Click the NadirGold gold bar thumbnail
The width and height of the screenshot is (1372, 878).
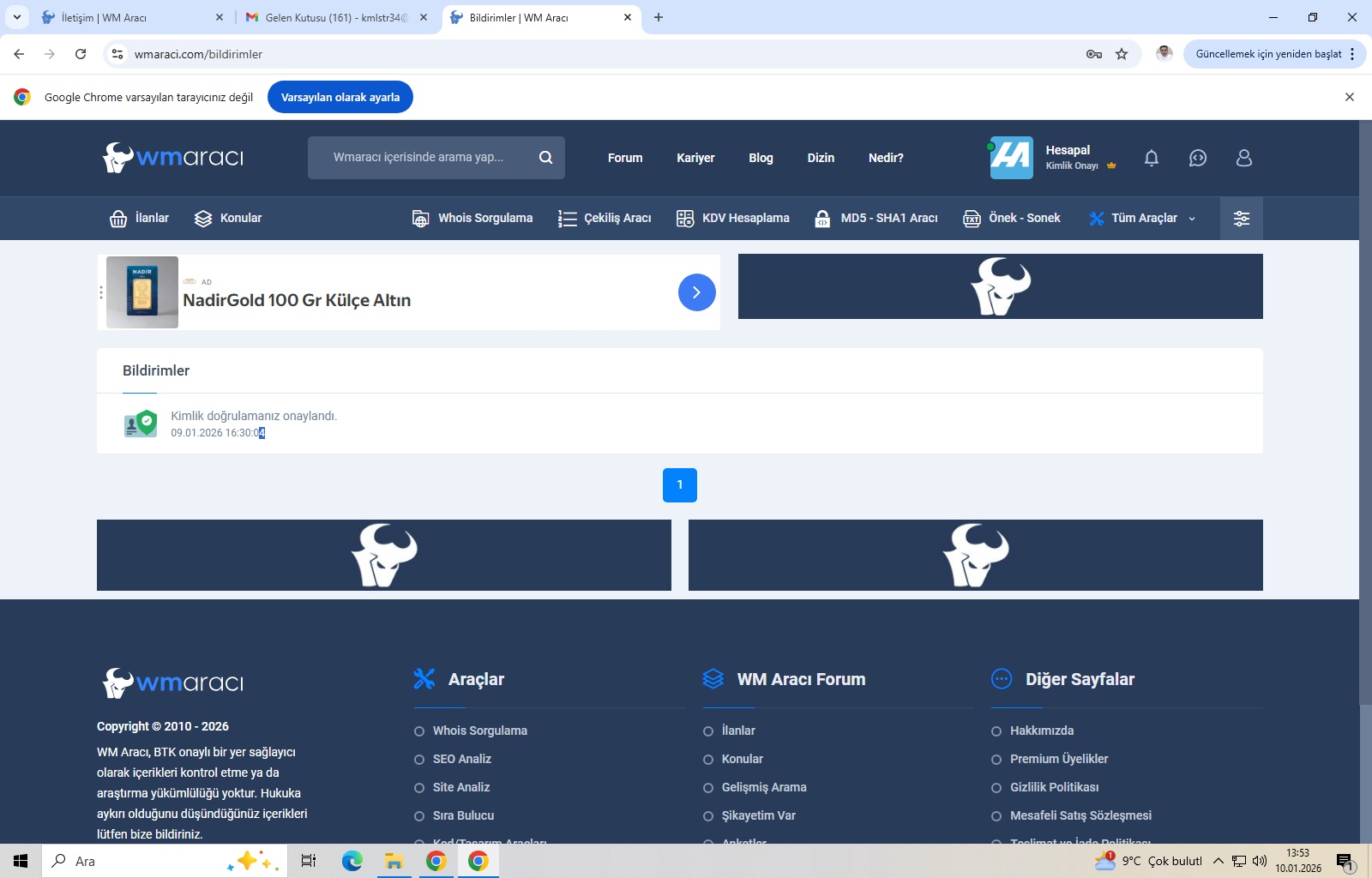142,292
